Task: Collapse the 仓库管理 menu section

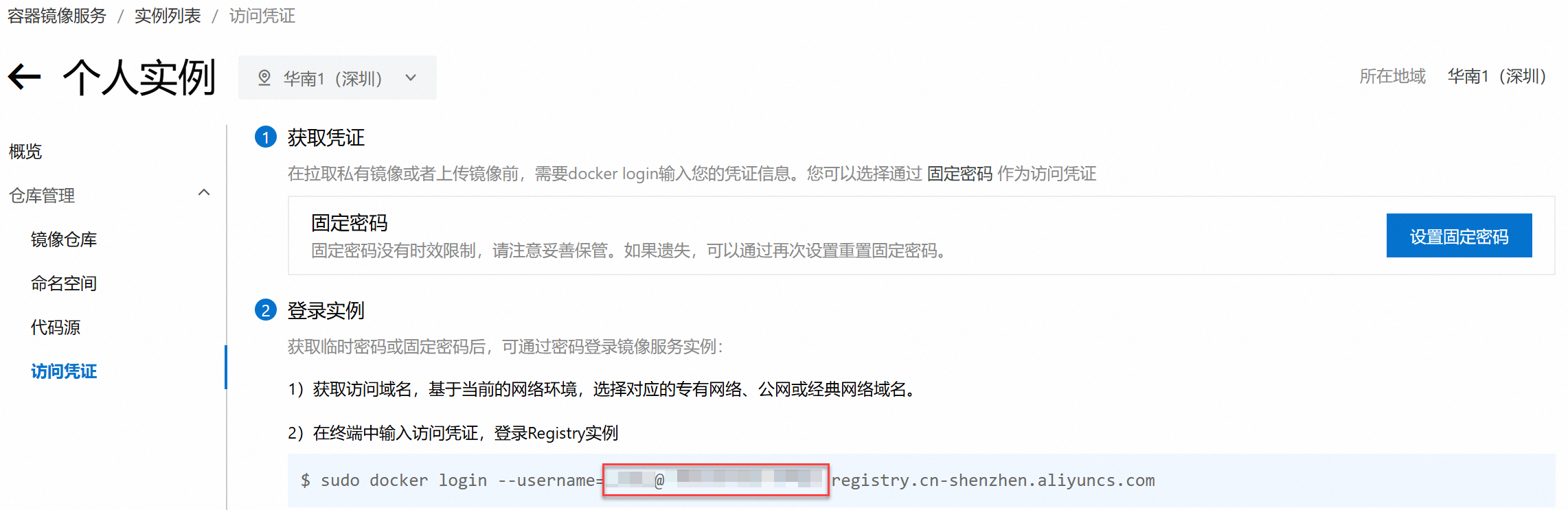Action: point(204,193)
